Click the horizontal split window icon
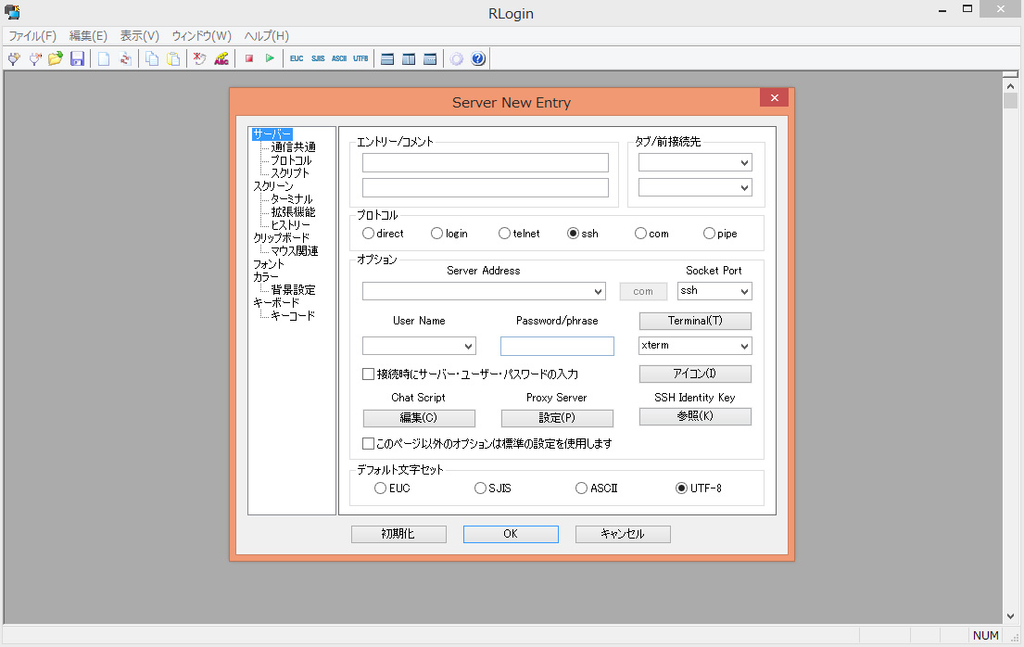The image size is (1024, 647). pos(387,59)
